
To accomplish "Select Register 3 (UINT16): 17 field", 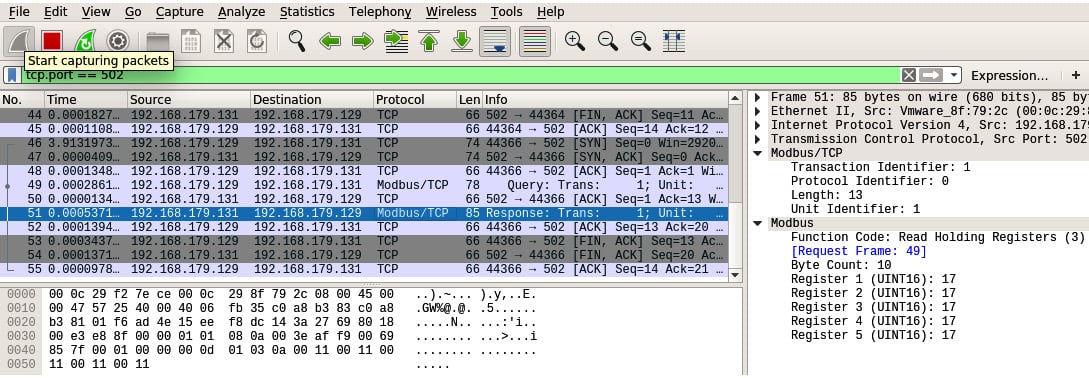I will point(873,307).
